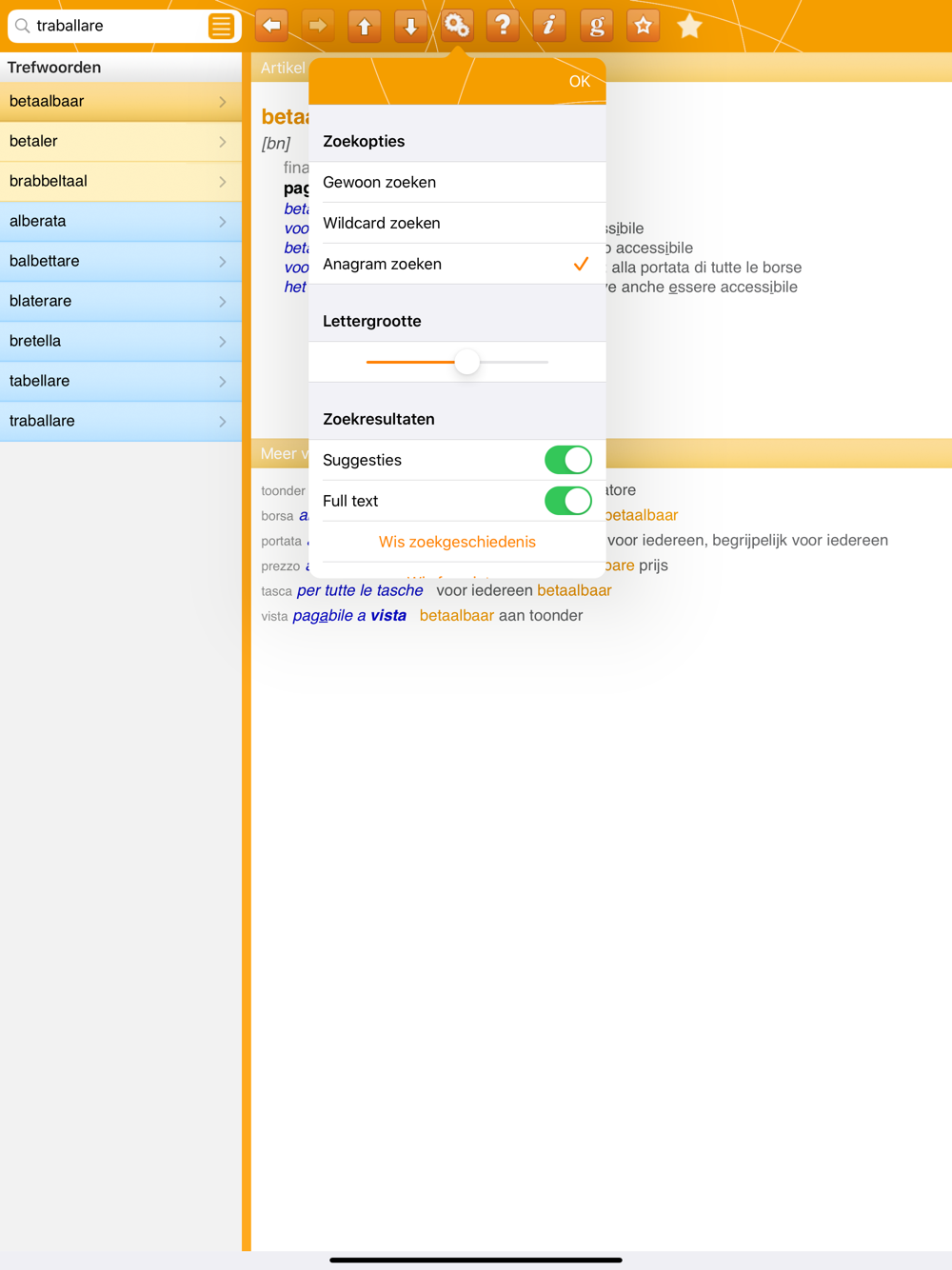This screenshot has width=952, height=1270.
Task: Select 'alberata' in the Trefwoorden list
Action: point(121,221)
